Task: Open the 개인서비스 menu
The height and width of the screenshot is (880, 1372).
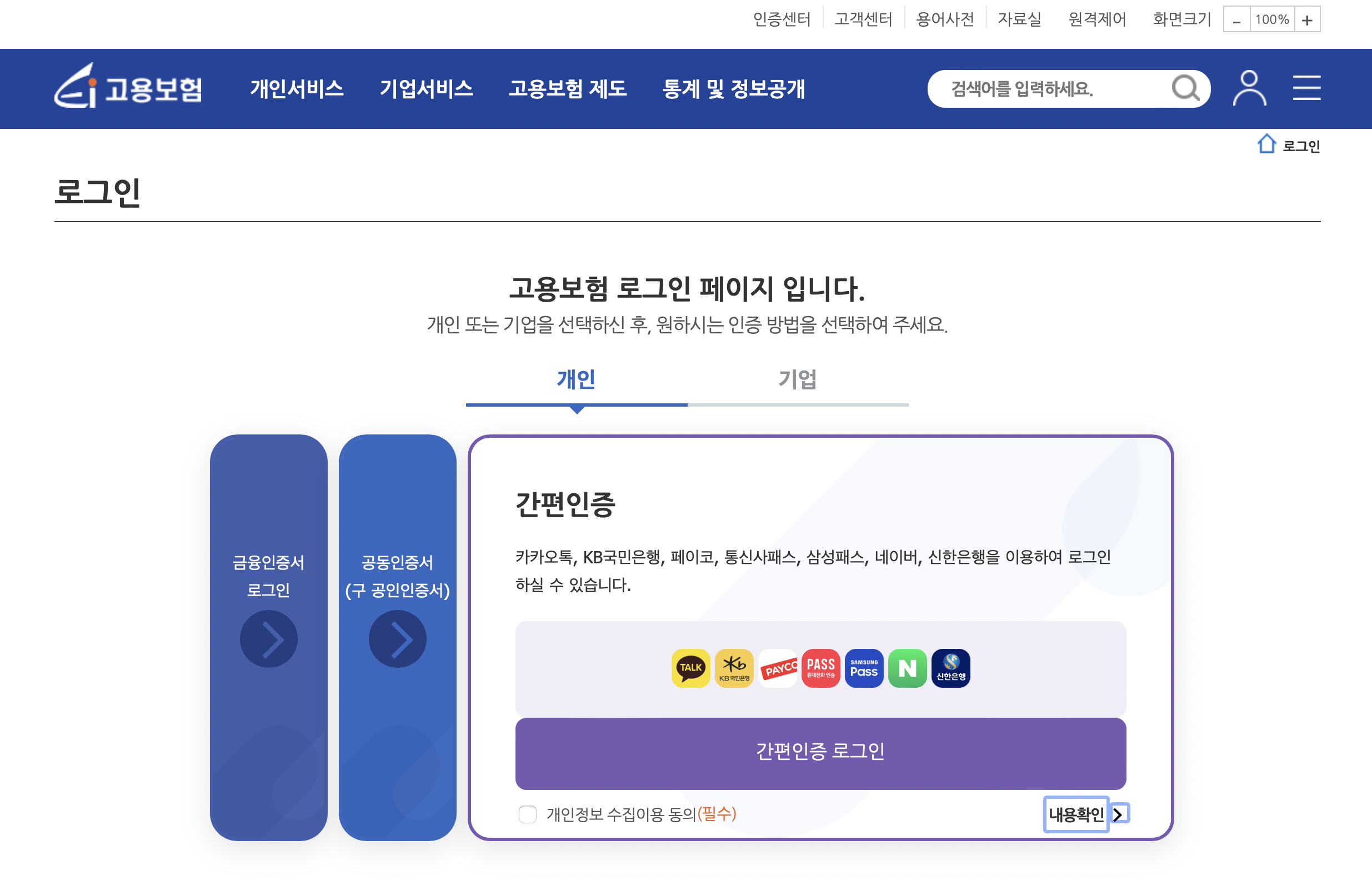Action: click(x=297, y=88)
